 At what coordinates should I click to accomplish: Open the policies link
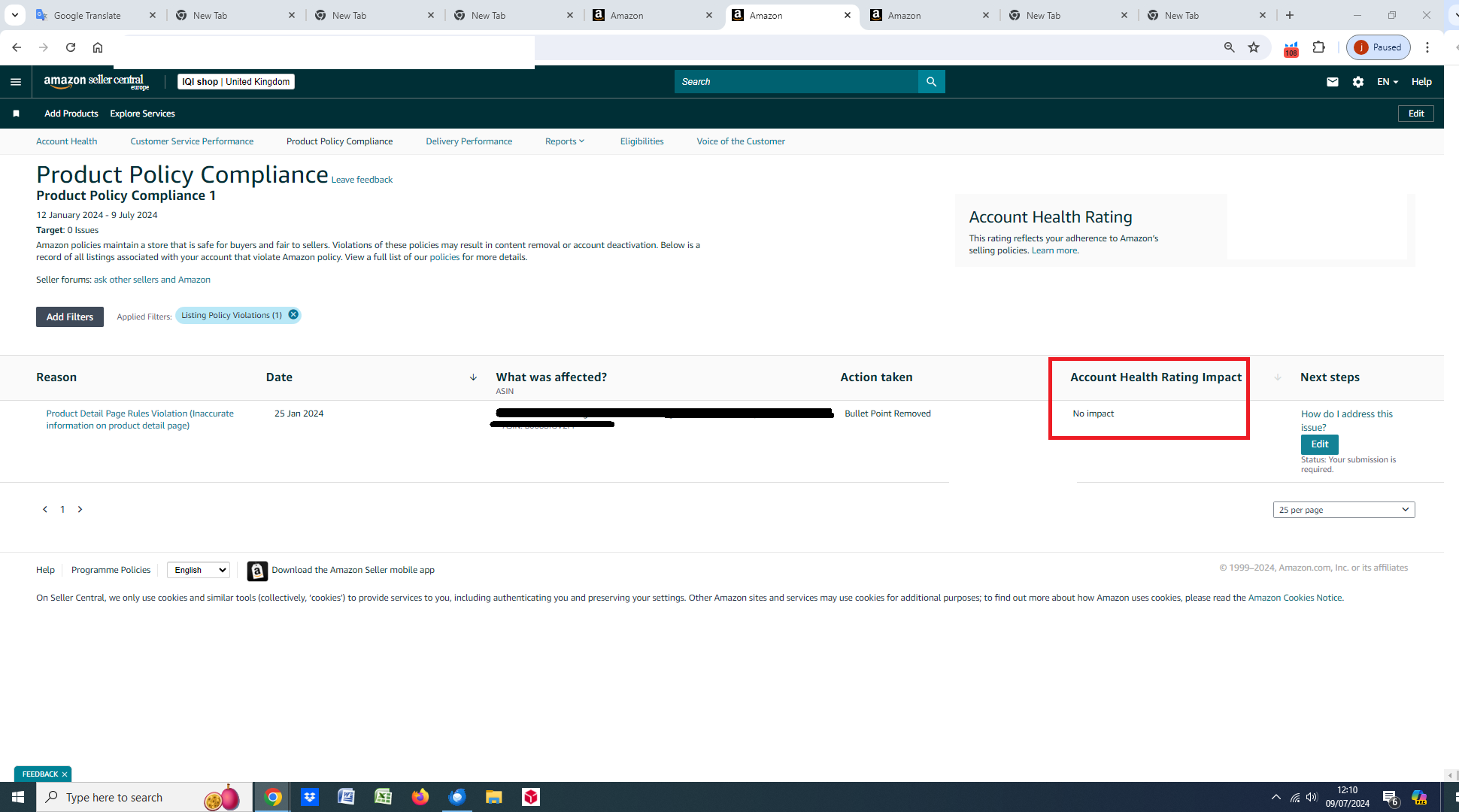point(444,257)
